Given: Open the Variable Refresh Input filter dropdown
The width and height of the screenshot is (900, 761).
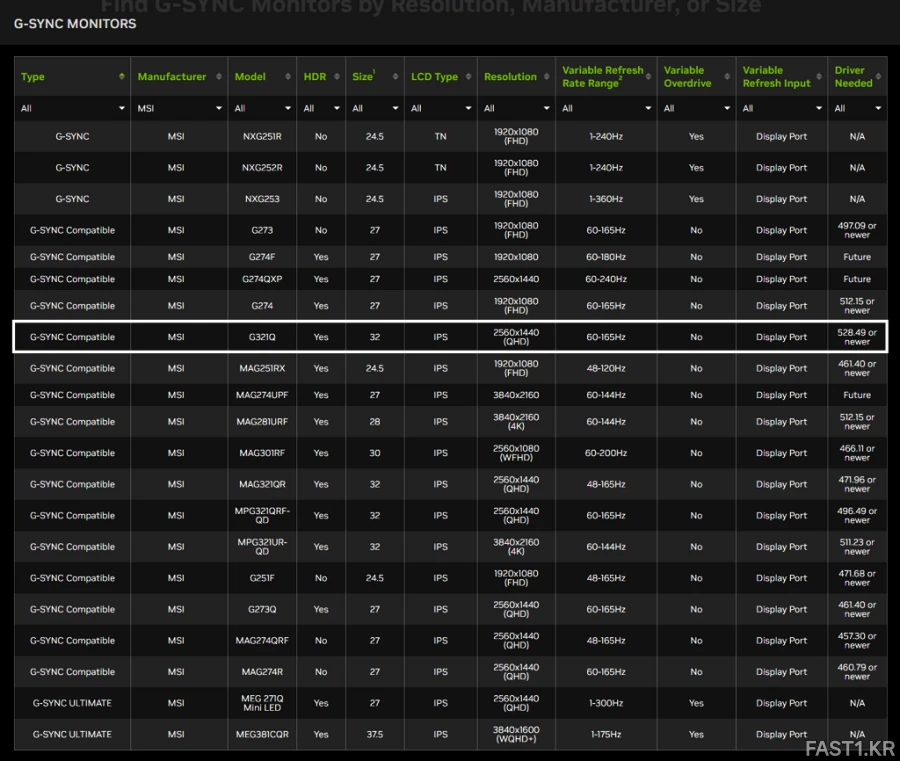Looking at the screenshot, I should [782, 108].
